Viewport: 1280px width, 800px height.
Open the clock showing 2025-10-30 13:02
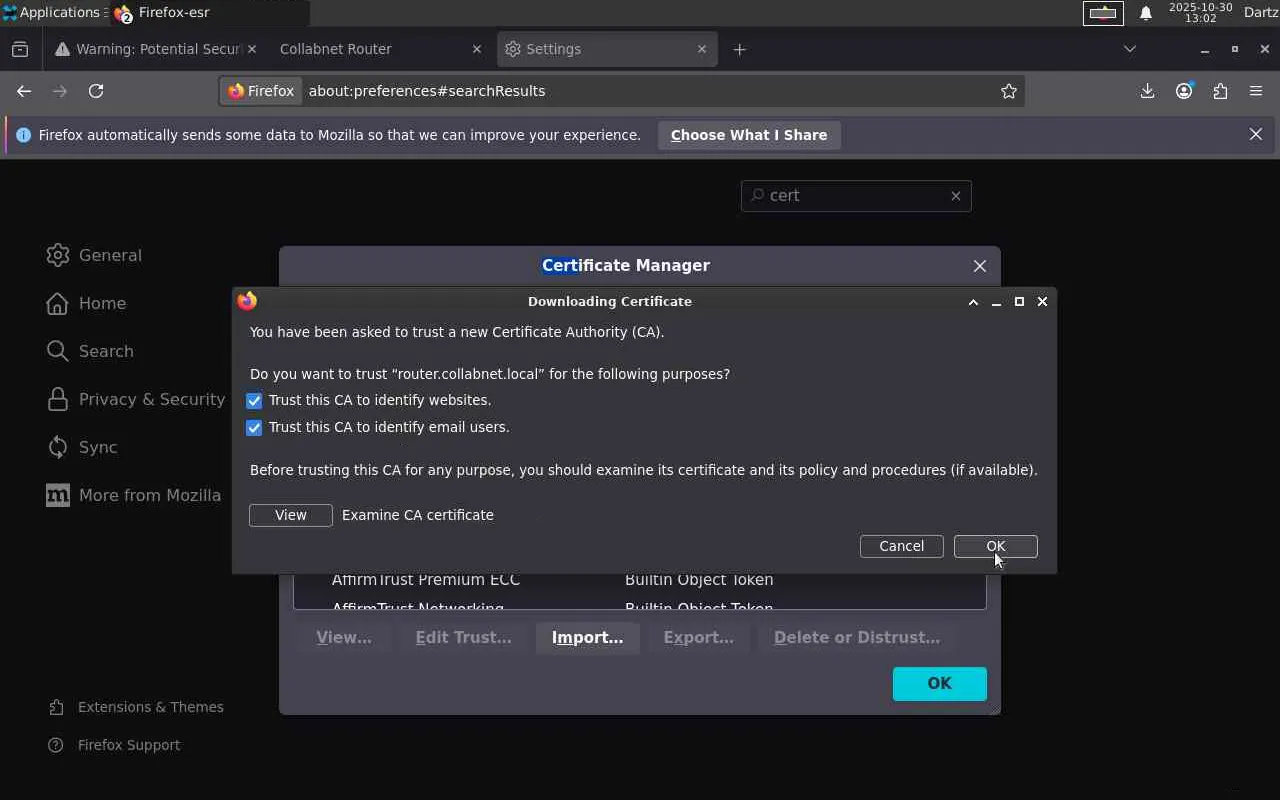click(1200, 13)
